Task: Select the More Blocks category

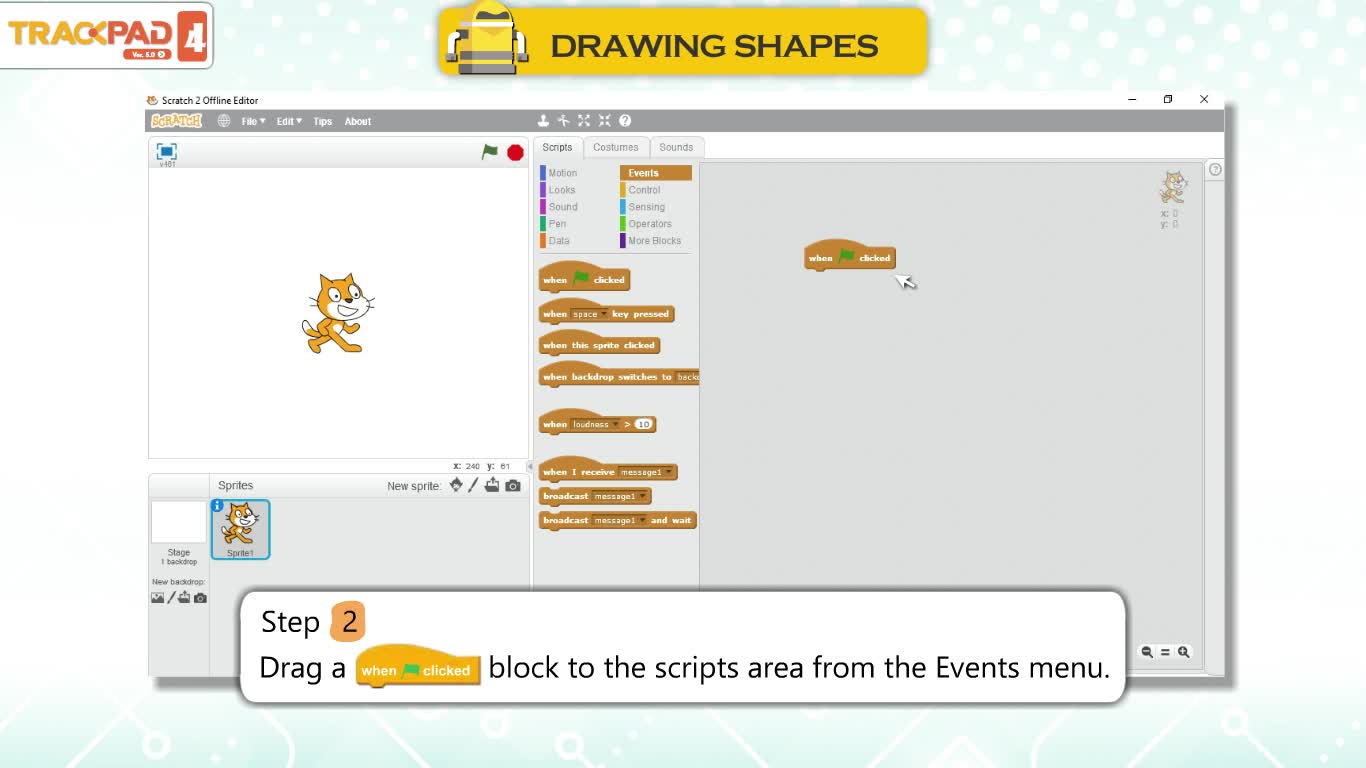Action: (x=655, y=241)
